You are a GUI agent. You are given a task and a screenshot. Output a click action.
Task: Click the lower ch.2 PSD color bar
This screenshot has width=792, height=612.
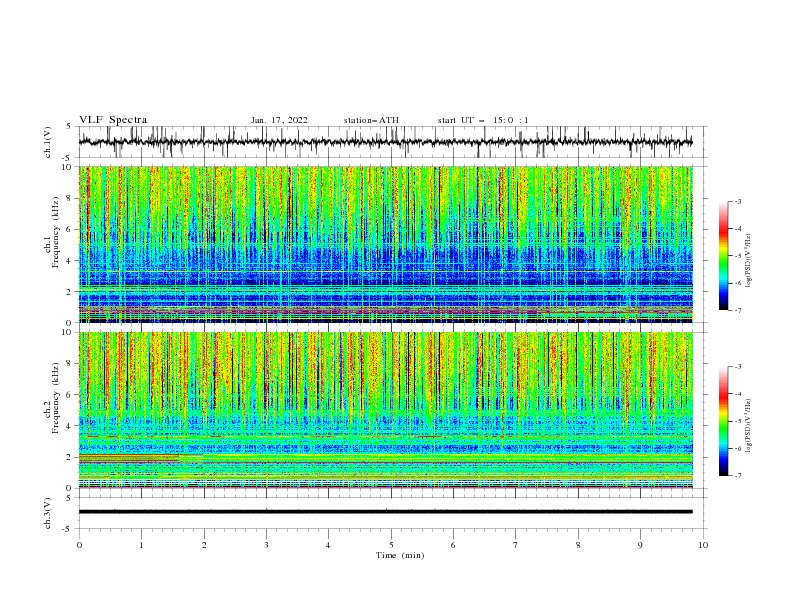(723, 421)
